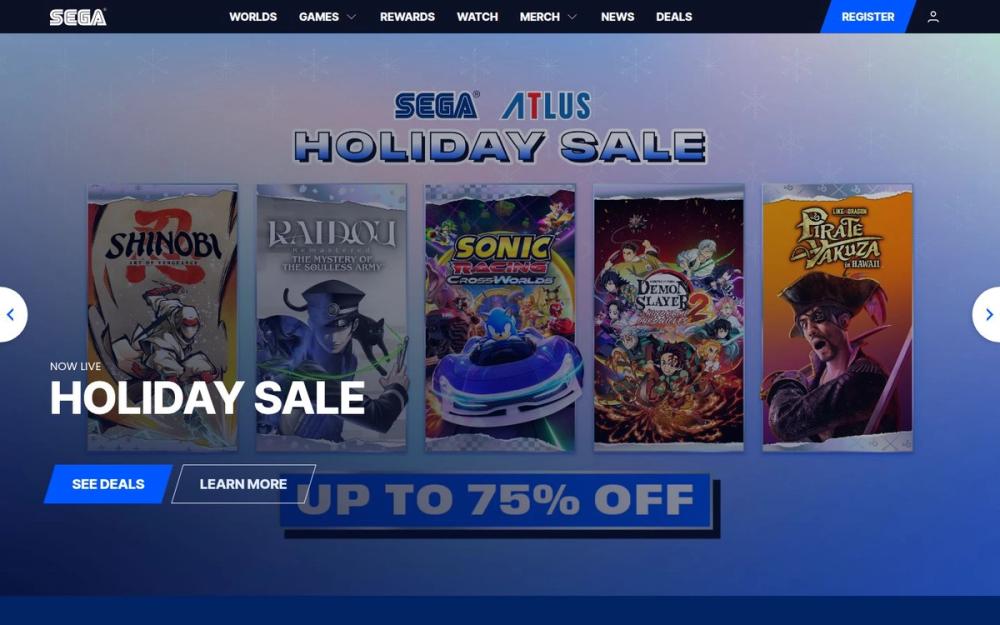Click the See Deals button

pyautogui.click(x=108, y=484)
